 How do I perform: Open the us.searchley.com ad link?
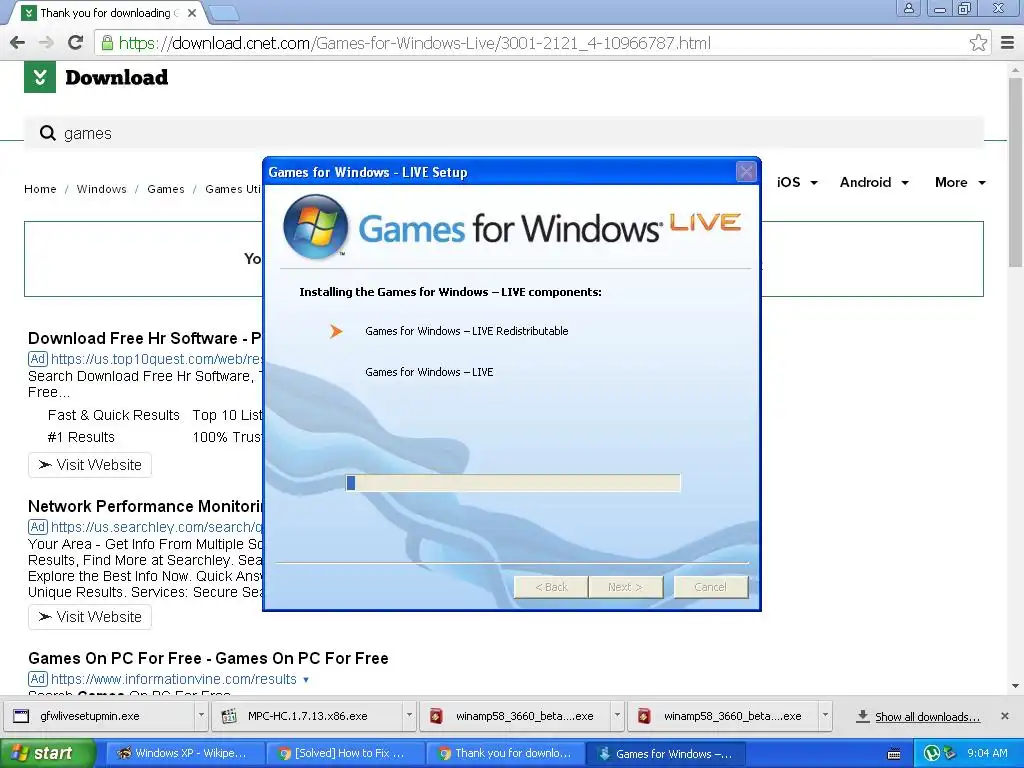point(156,527)
